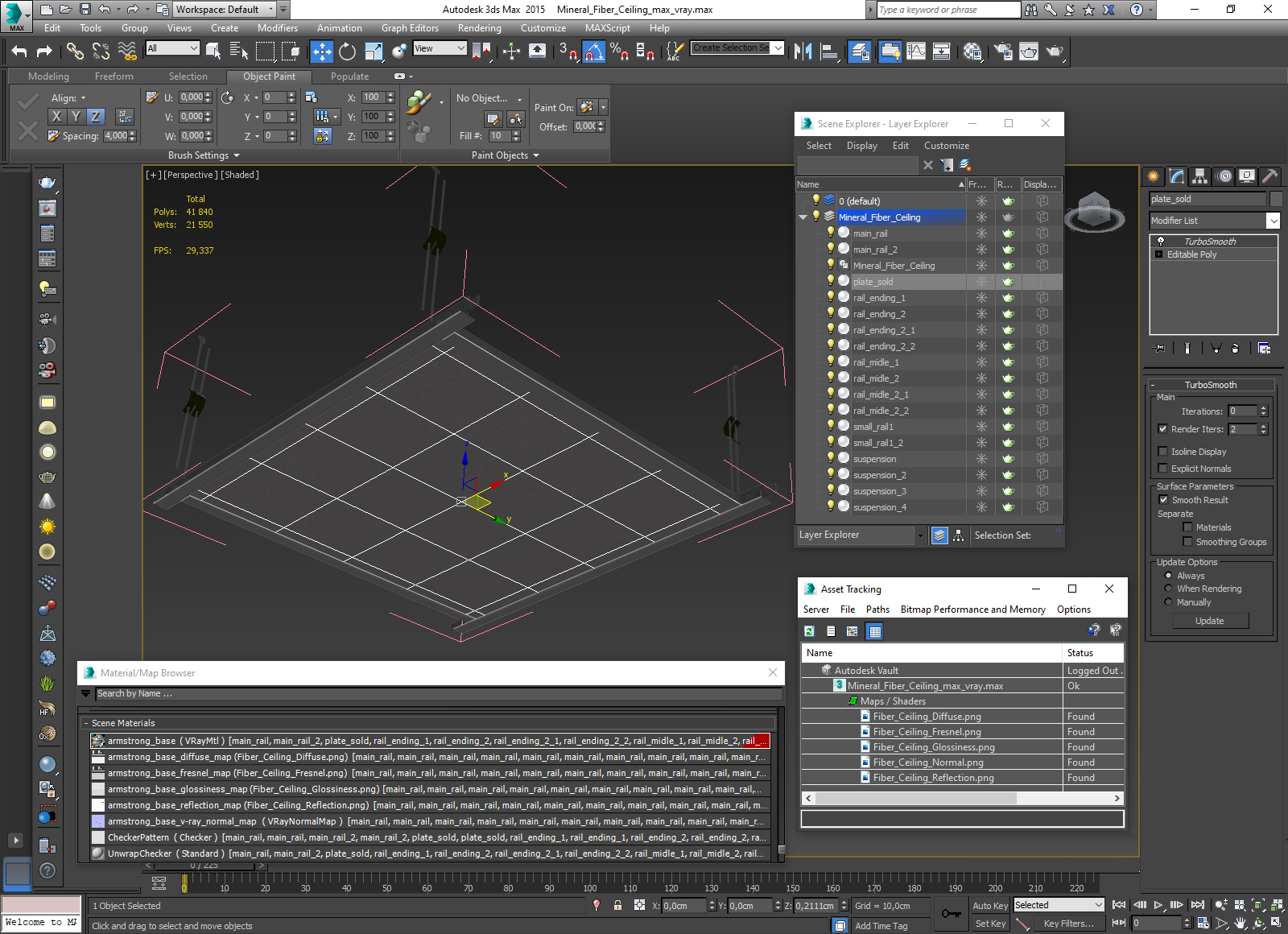Expand the Brush Settings panel
Image resolution: width=1288 pixels, height=934 pixels.
pos(204,155)
